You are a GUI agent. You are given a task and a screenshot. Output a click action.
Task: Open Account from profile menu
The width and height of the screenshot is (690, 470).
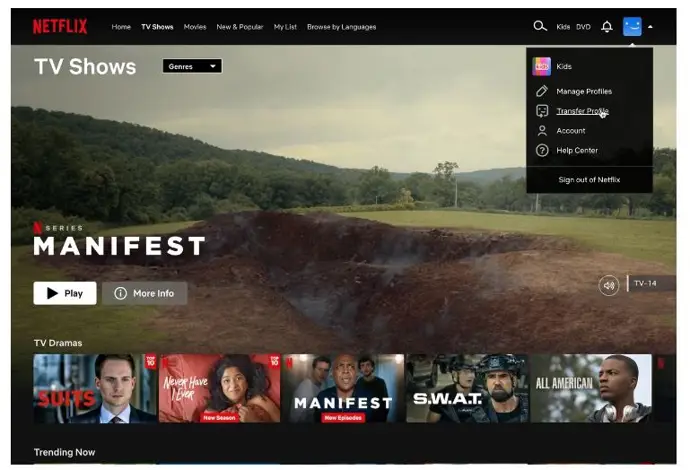pyautogui.click(x=571, y=131)
